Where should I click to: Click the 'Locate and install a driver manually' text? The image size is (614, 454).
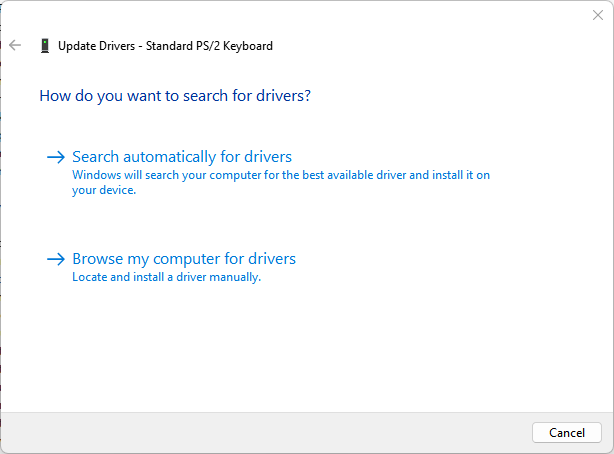pos(166,277)
